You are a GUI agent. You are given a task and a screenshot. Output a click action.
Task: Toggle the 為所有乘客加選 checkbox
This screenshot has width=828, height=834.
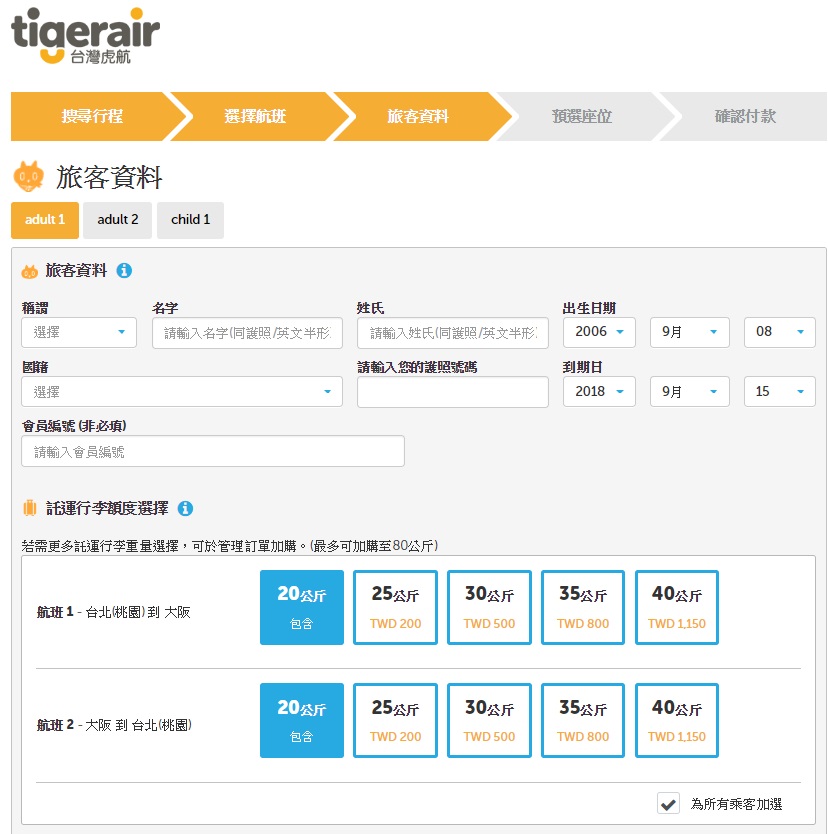tap(668, 803)
